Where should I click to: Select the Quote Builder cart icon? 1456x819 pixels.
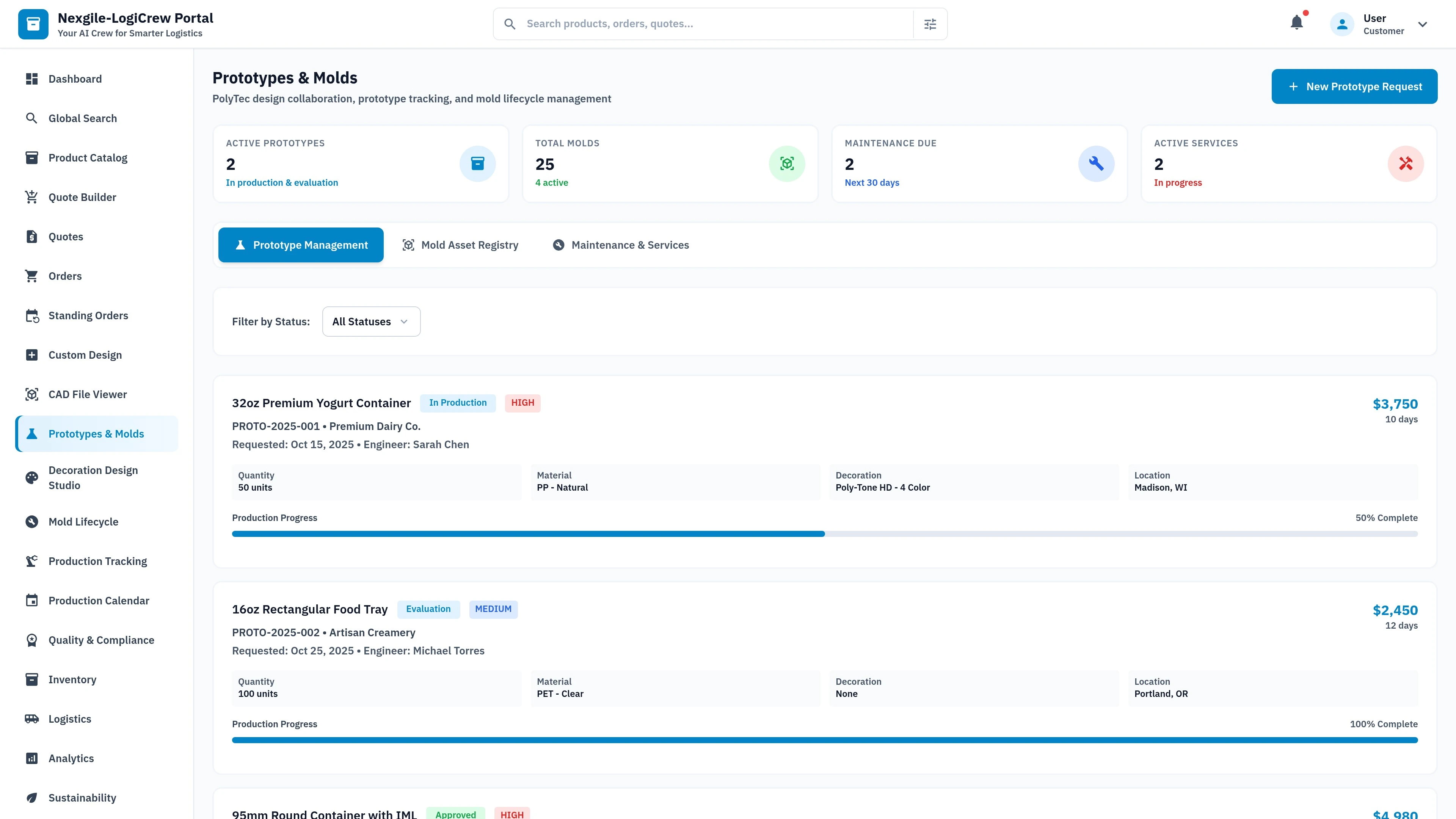tap(31, 197)
